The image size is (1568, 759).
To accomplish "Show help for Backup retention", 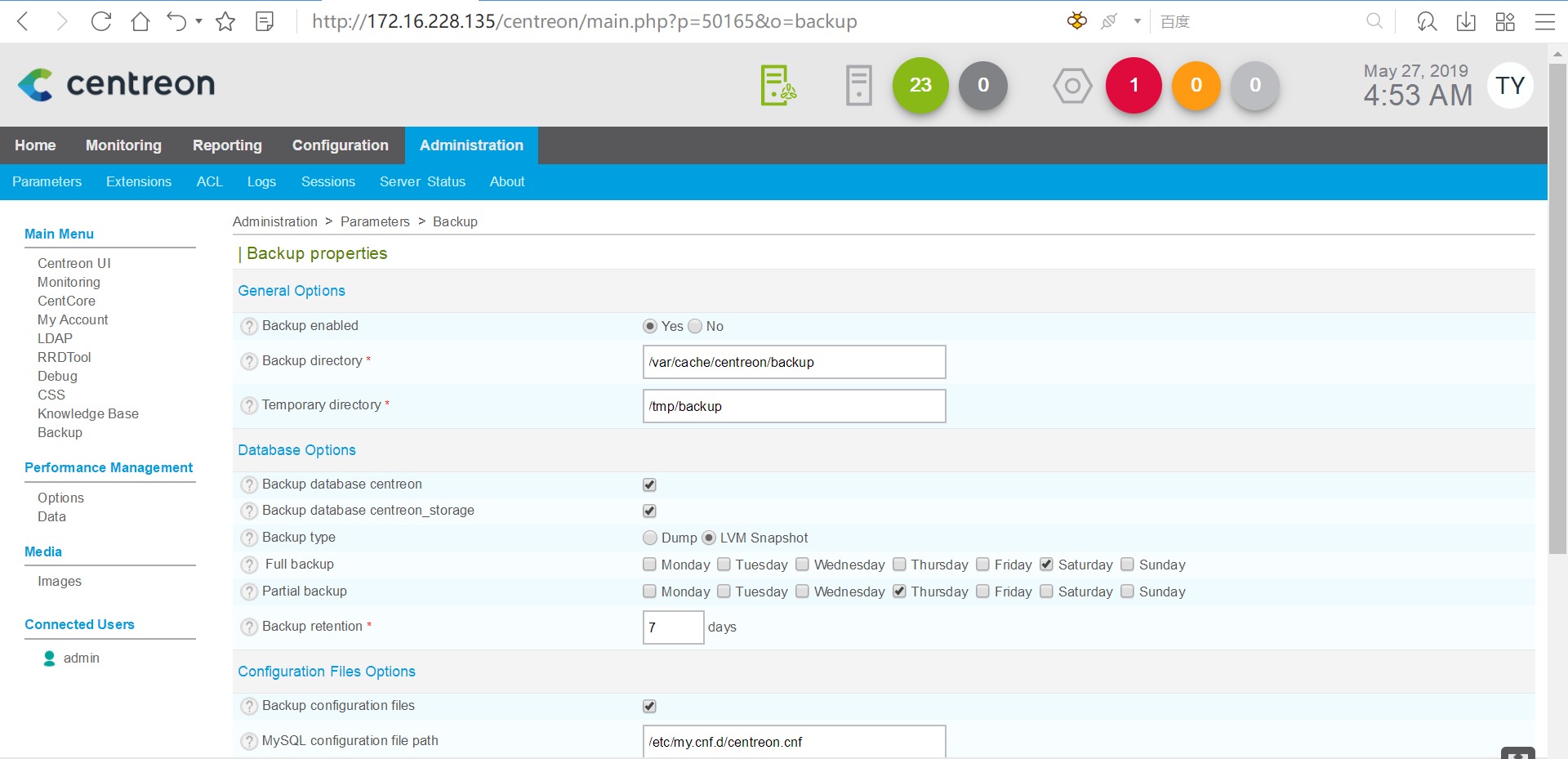I will (x=249, y=627).
